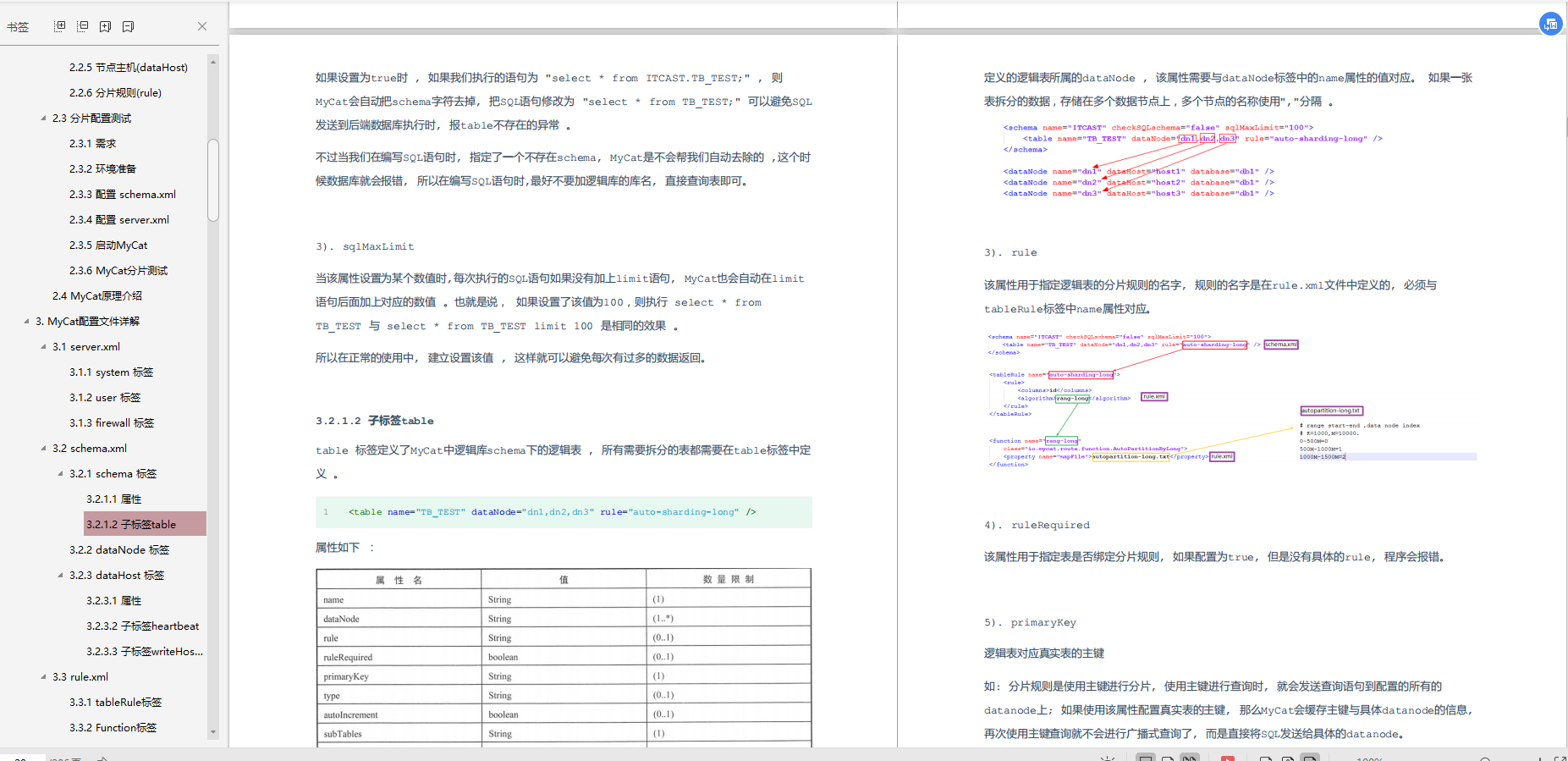Click the autoIncrement cell in attribute table

click(x=399, y=714)
